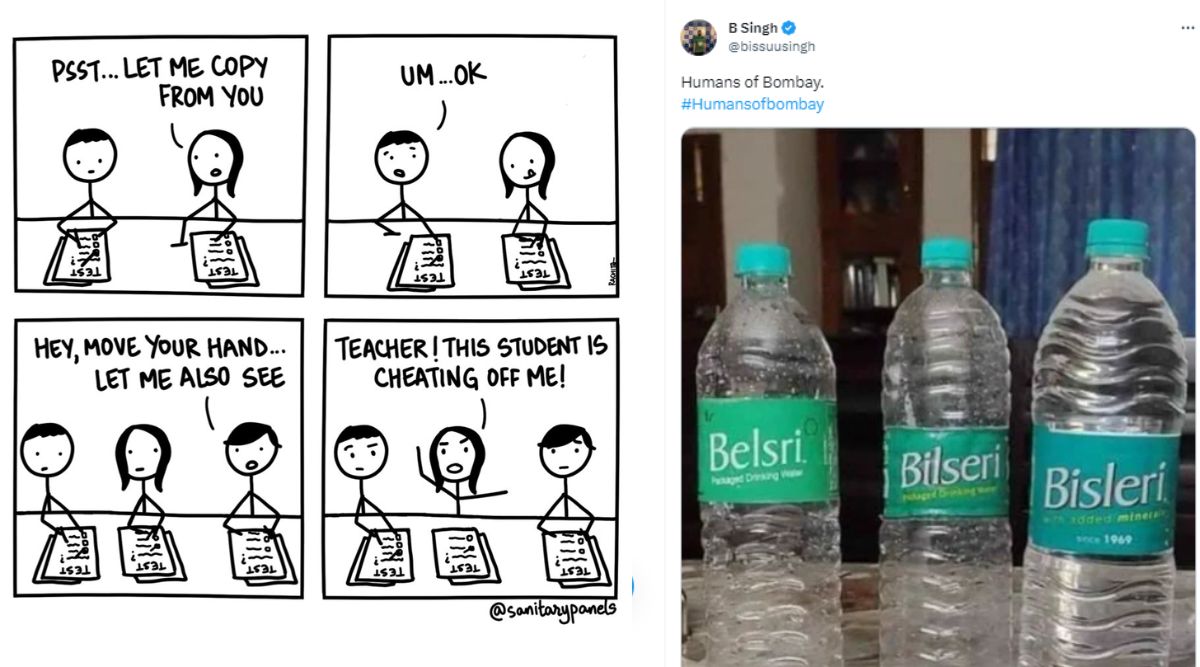The width and height of the screenshot is (1200, 667).
Task: Click the @sanitarypanels credit signature
Action: 552,611
